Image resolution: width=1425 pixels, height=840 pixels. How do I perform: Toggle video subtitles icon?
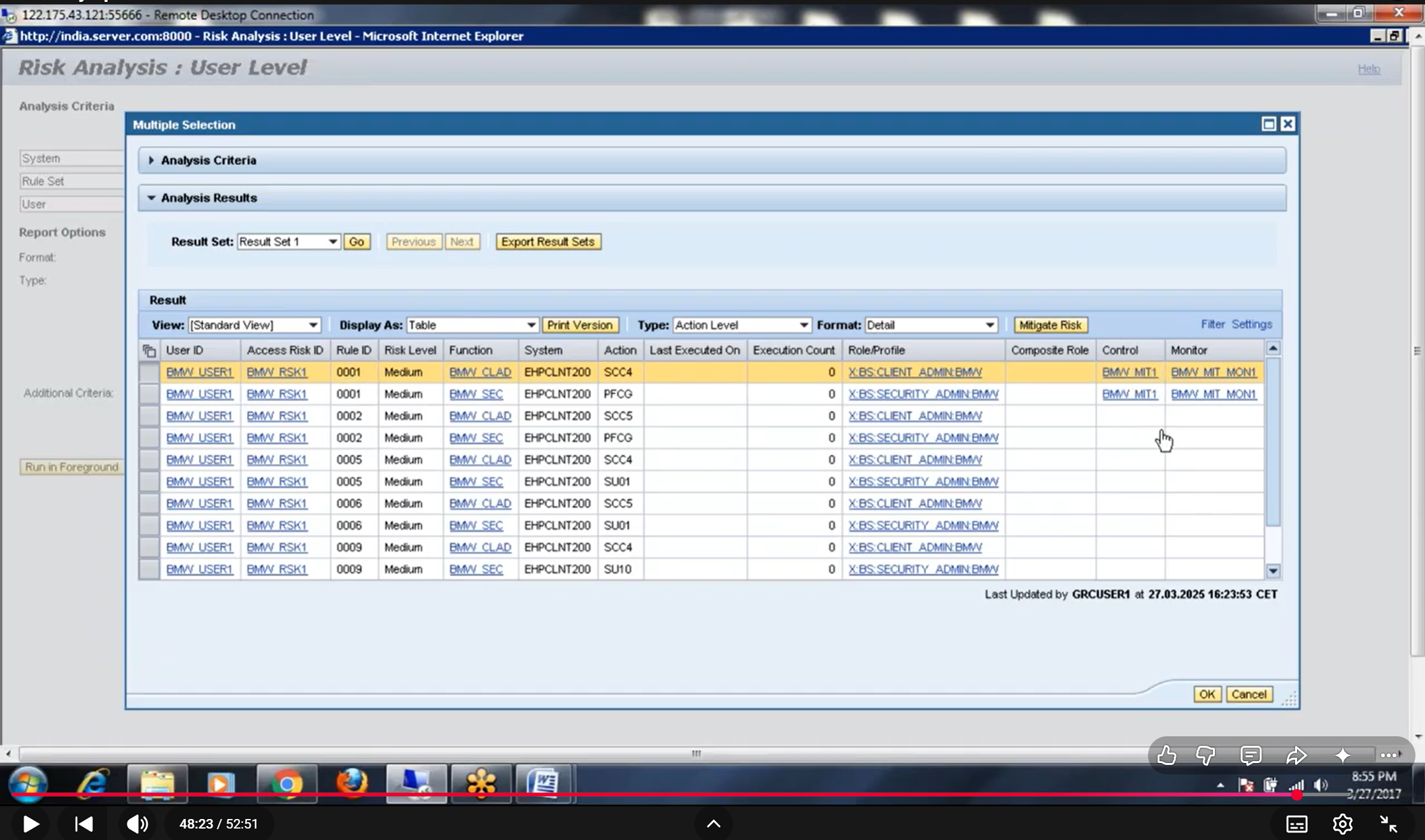(x=1297, y=824)
